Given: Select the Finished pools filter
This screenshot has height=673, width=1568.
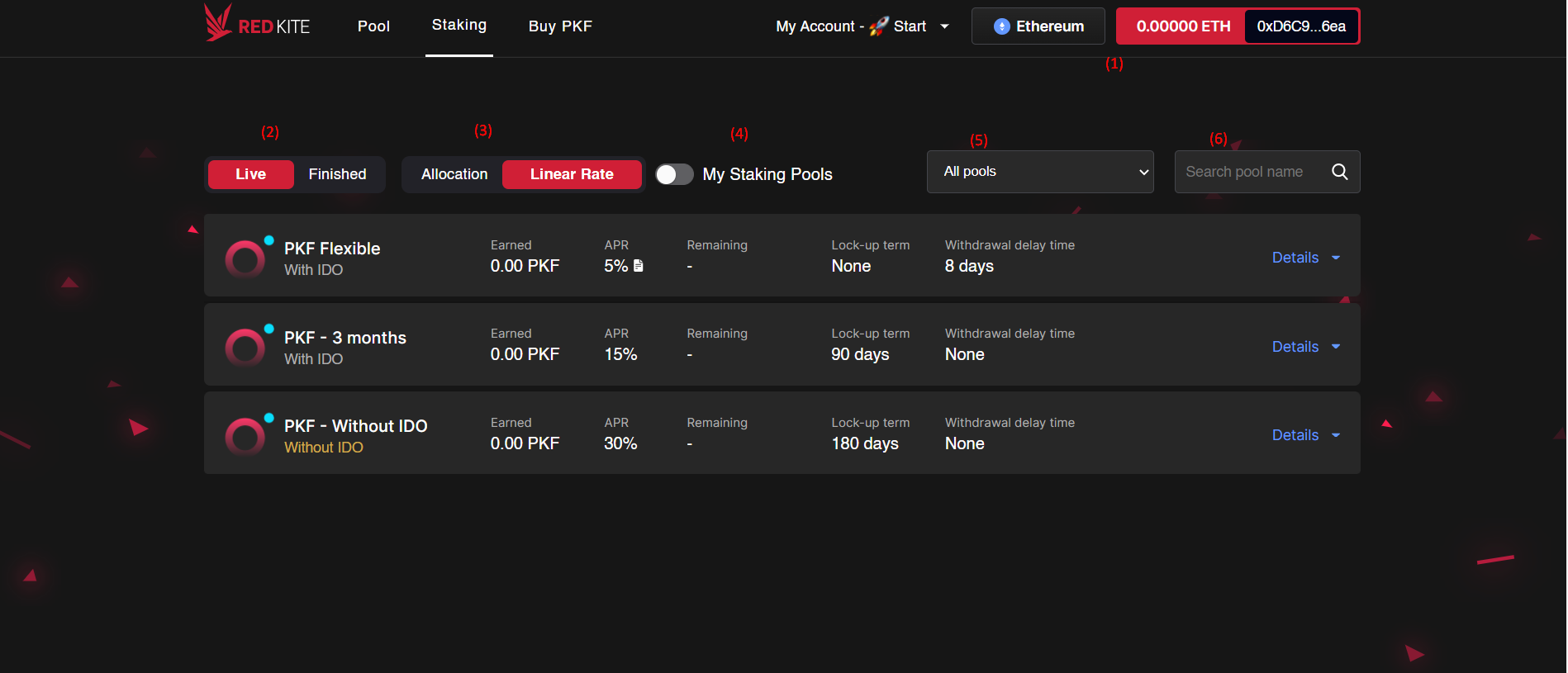Looking at the screenshot, I should click(x=337, y=174).
